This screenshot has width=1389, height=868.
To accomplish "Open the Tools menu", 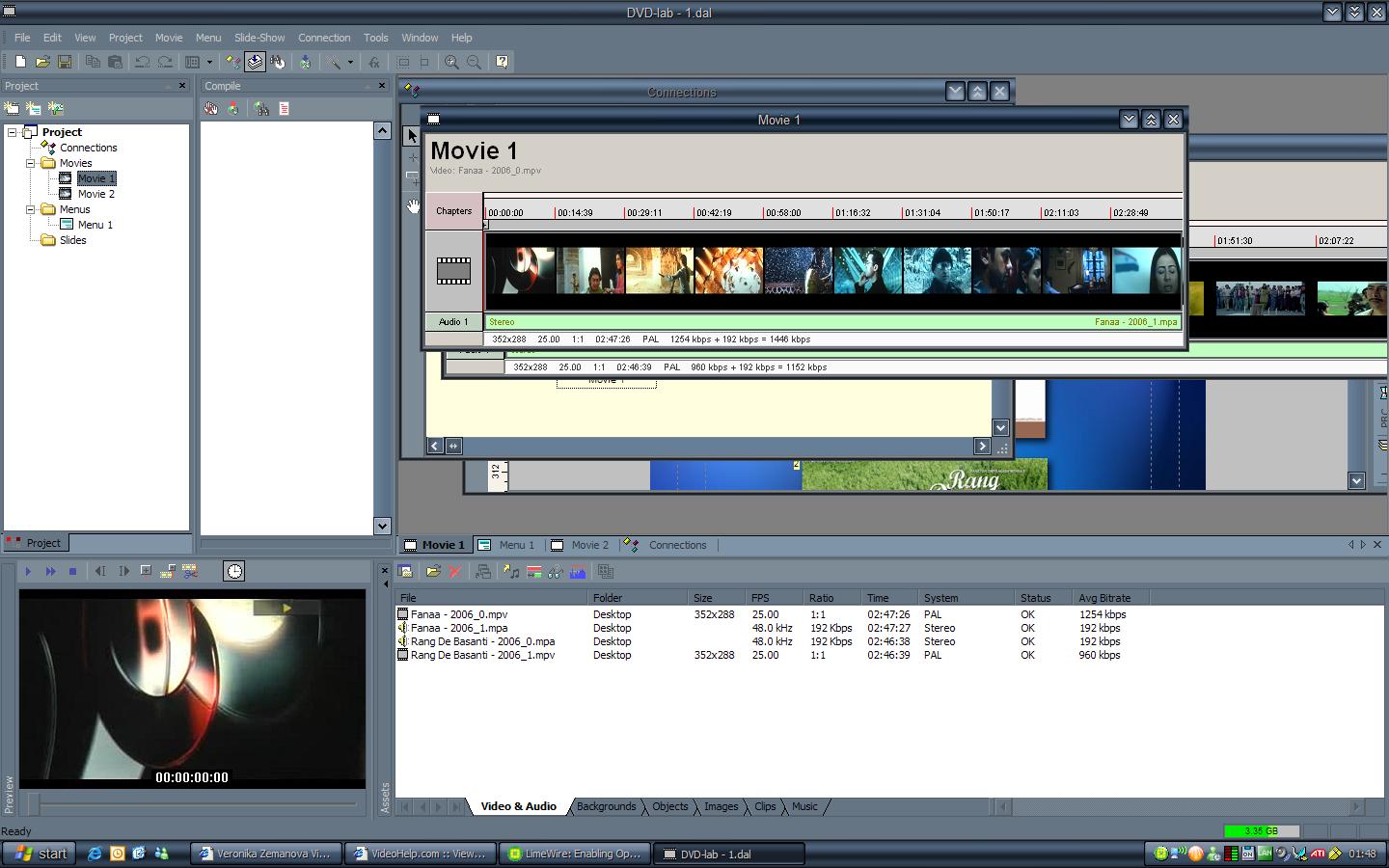I will coord(376,38).
